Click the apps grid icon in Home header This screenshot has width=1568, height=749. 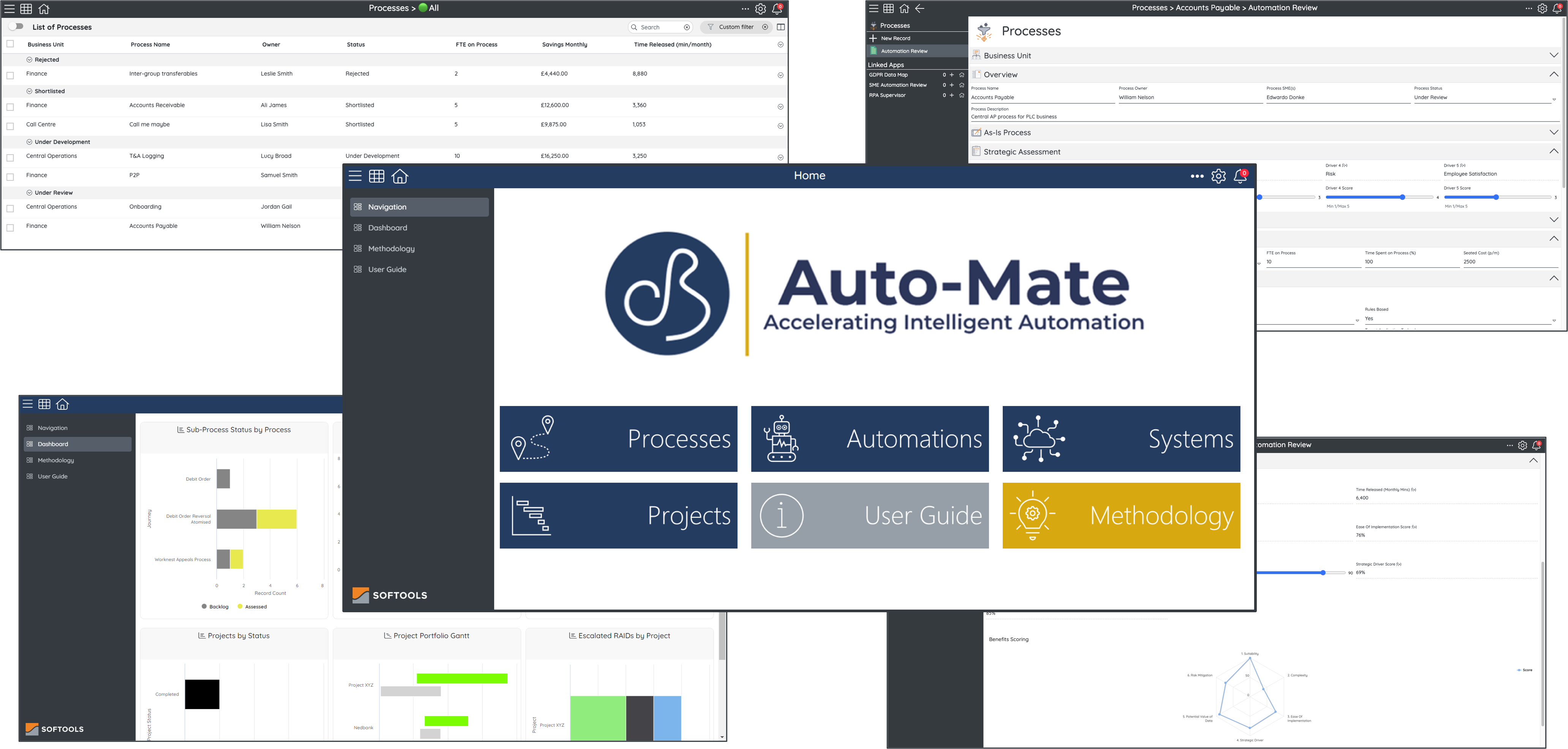click(377, 177)
